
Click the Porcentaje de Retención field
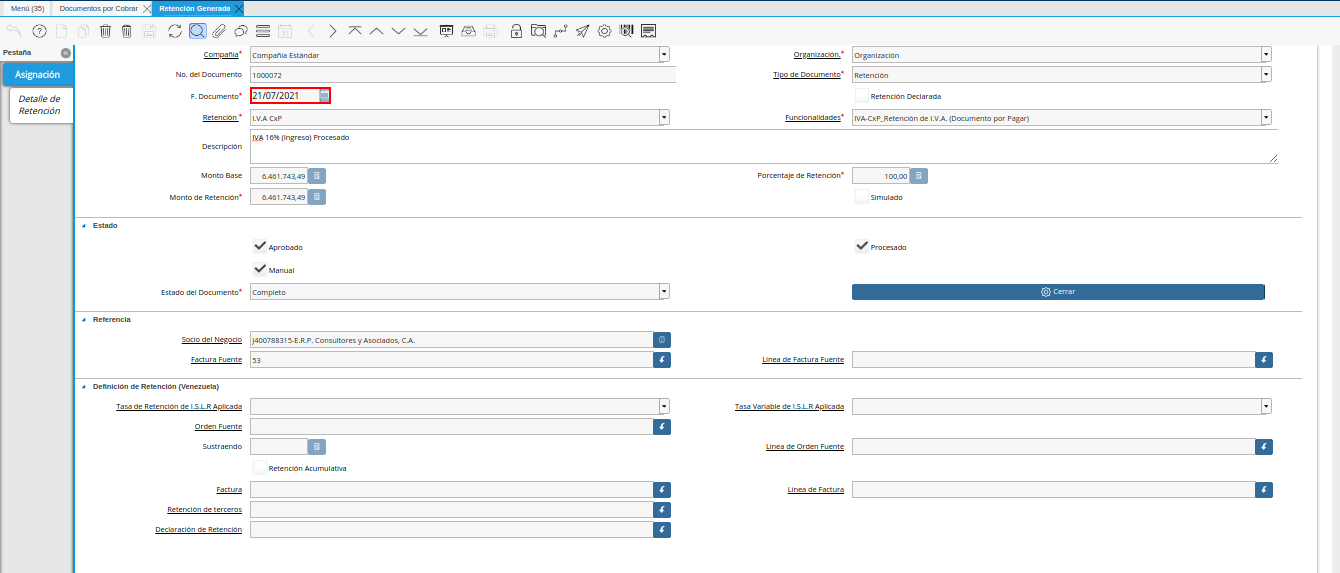881,176
